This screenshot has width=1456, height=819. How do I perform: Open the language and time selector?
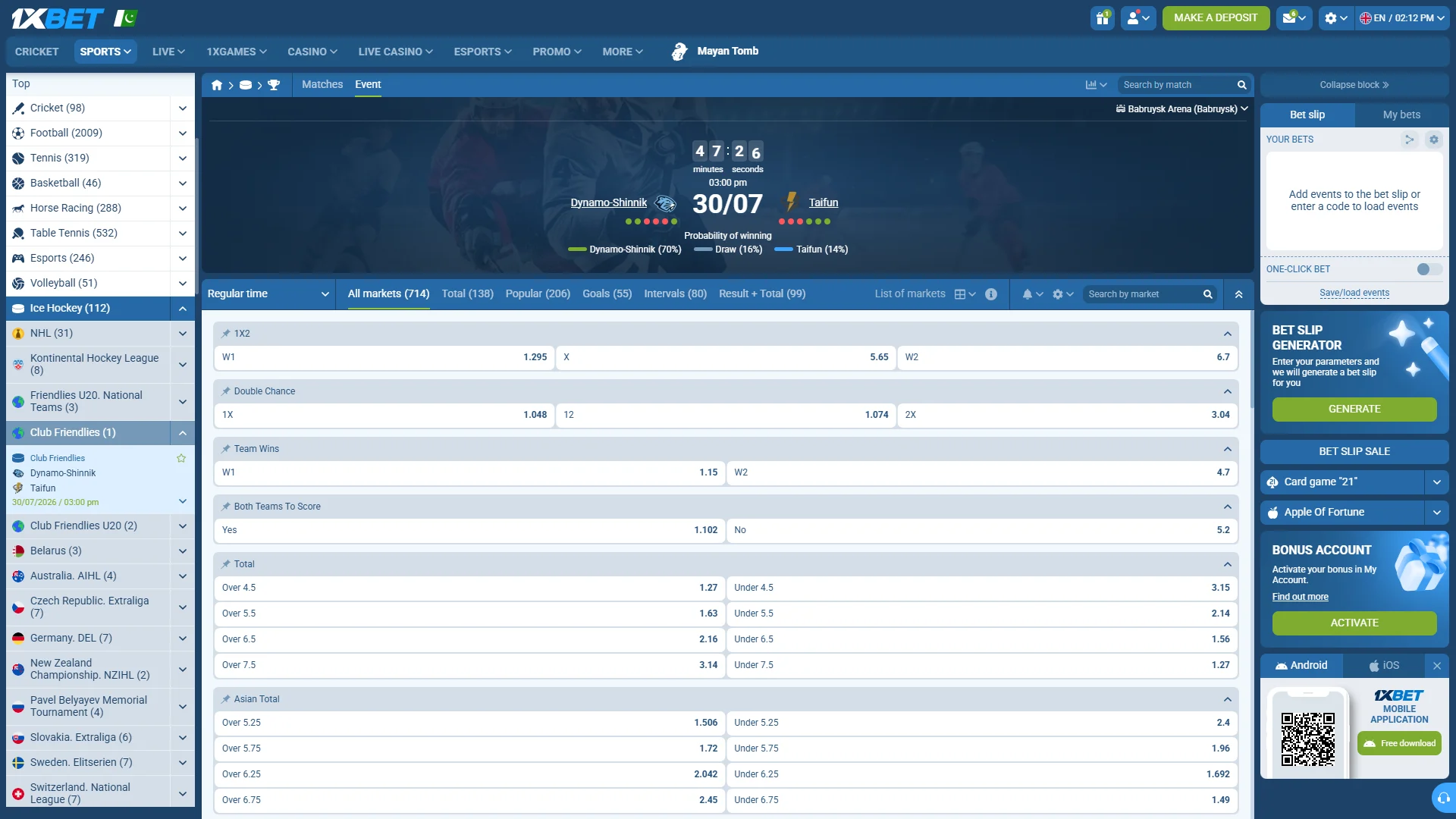point(1402,18)
